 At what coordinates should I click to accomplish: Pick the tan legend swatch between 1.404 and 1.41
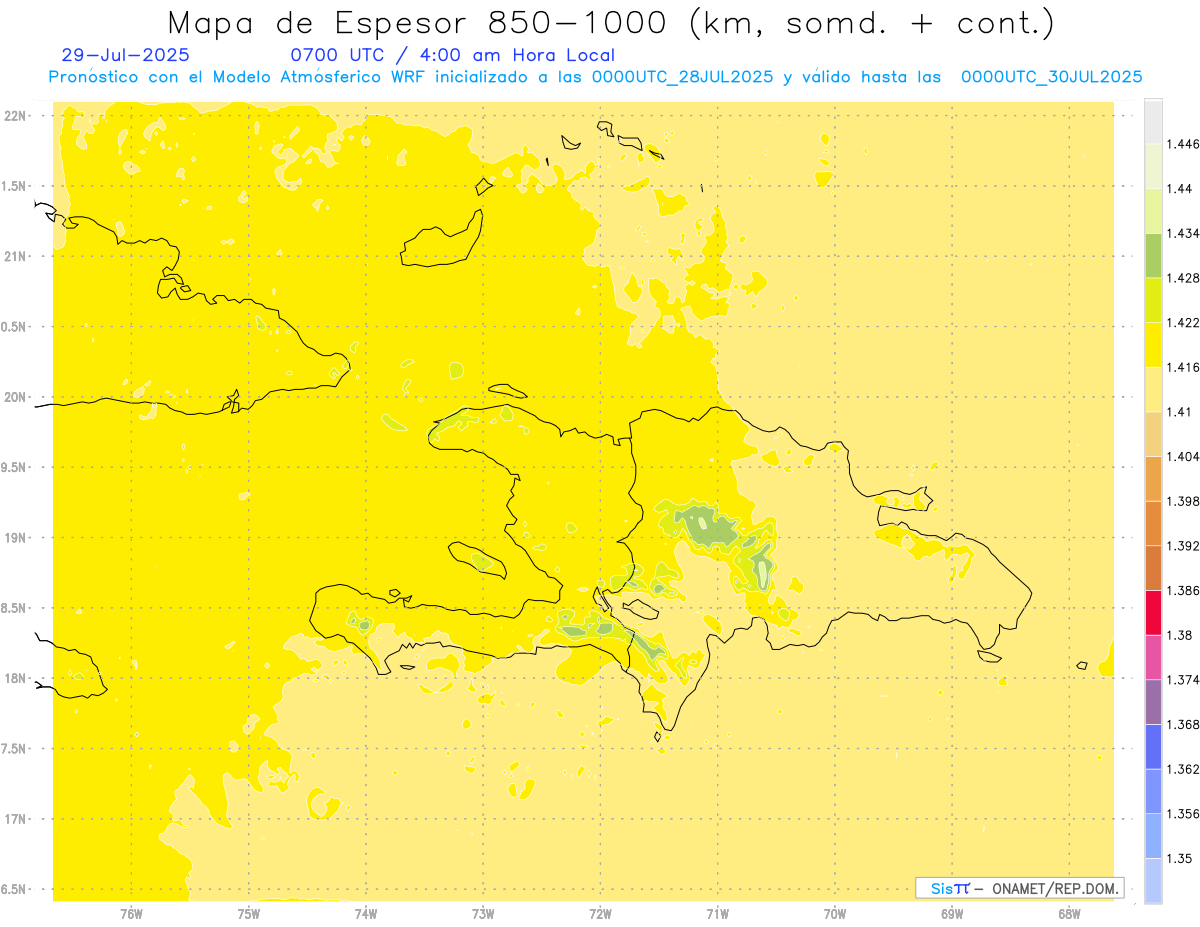1153,434
